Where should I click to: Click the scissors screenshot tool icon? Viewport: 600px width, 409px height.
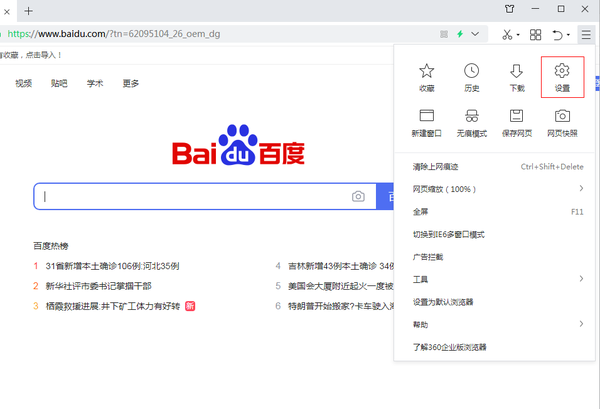click(x=508, y=34)
